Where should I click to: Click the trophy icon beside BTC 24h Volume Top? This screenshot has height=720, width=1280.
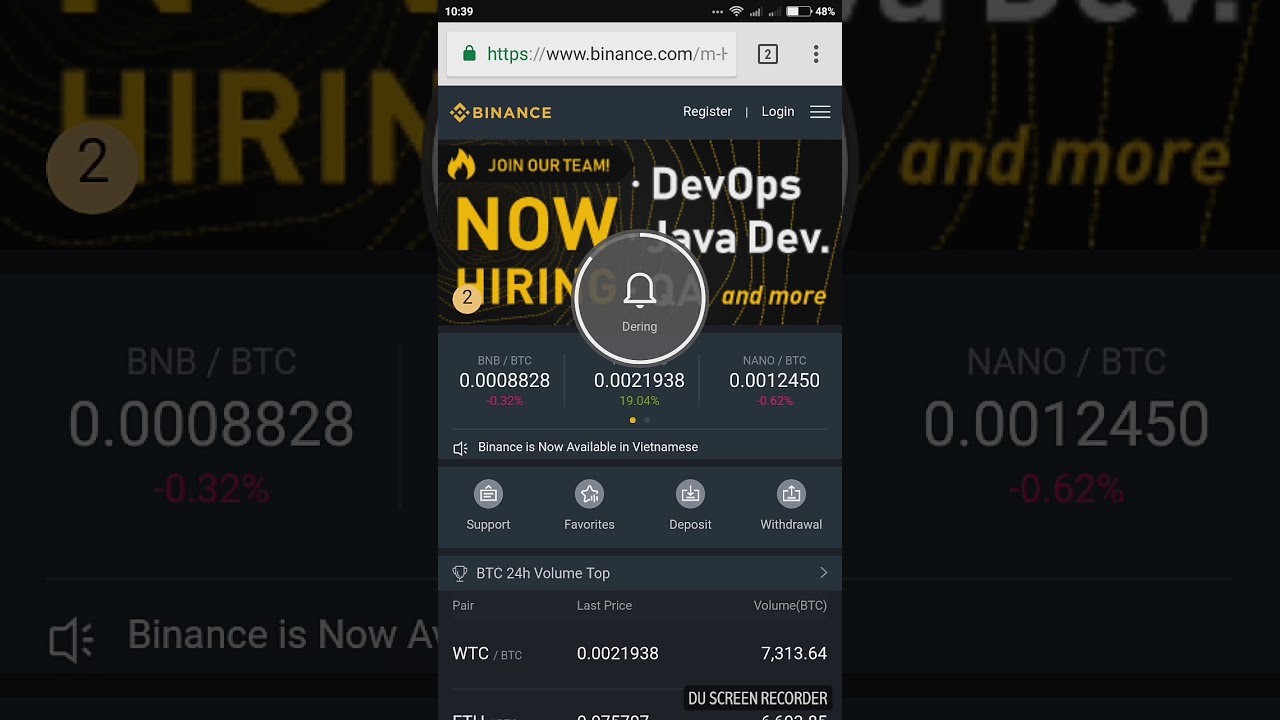(x=460, y=573)
